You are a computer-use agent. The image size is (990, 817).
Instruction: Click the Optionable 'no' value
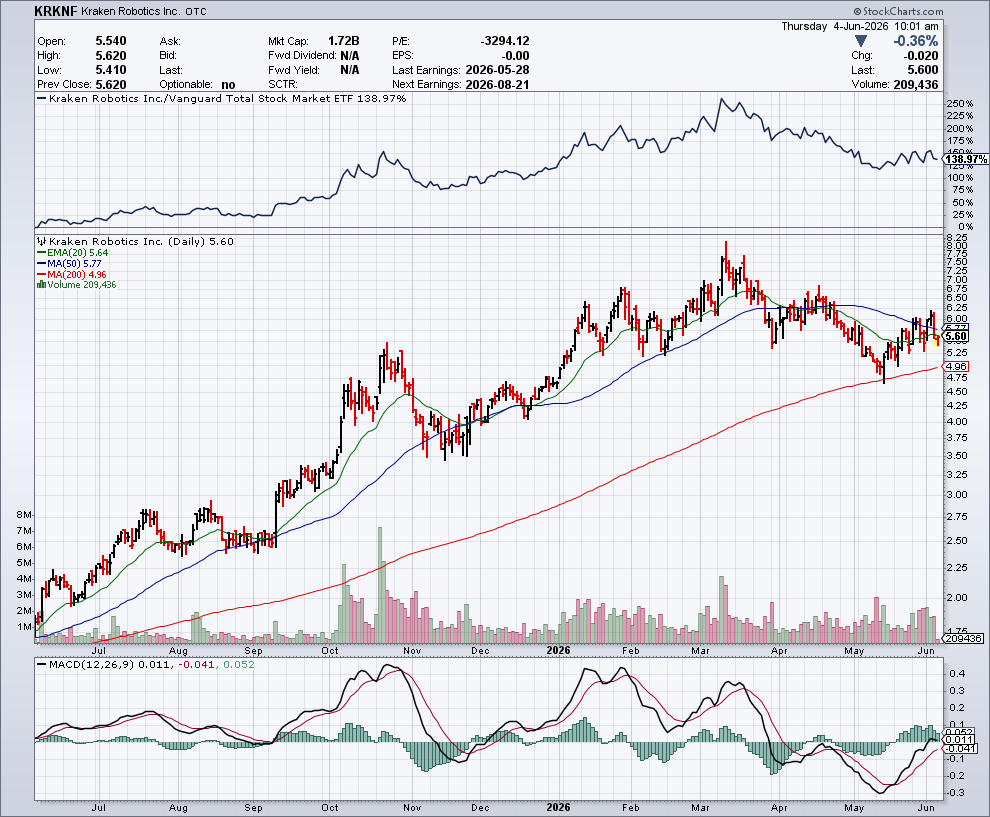coord(228,85)
